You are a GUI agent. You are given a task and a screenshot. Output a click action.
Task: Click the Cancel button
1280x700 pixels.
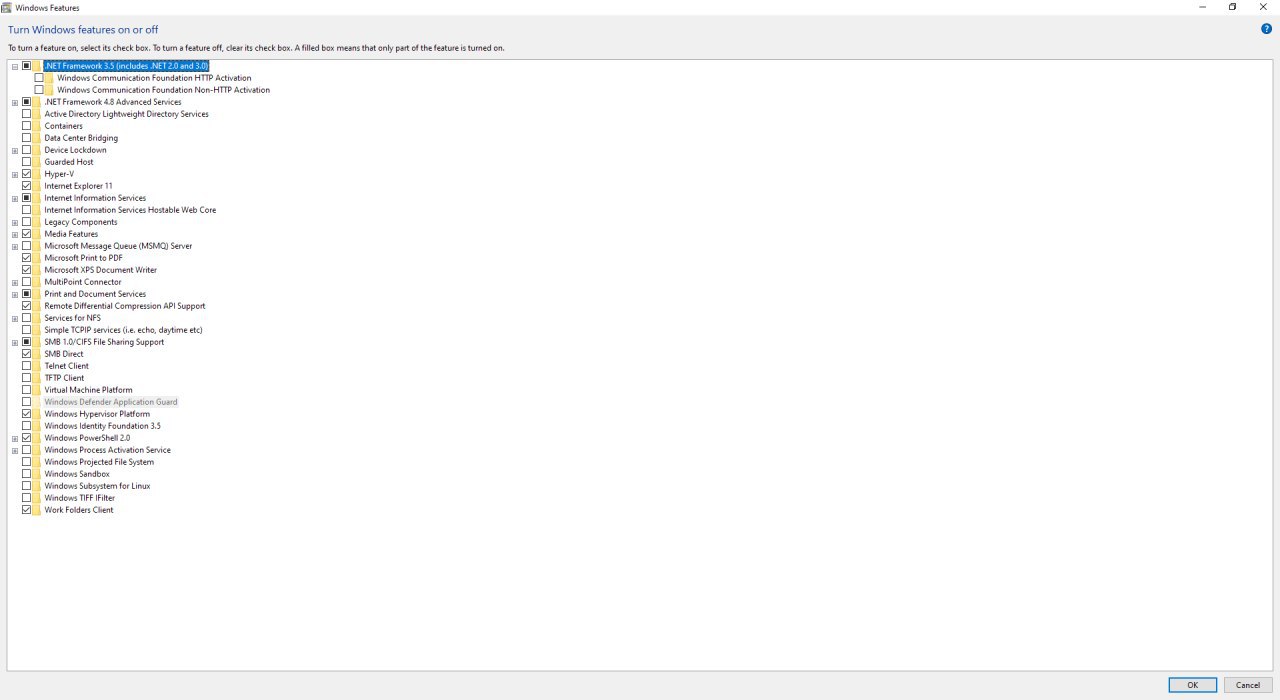[1248, 685]
